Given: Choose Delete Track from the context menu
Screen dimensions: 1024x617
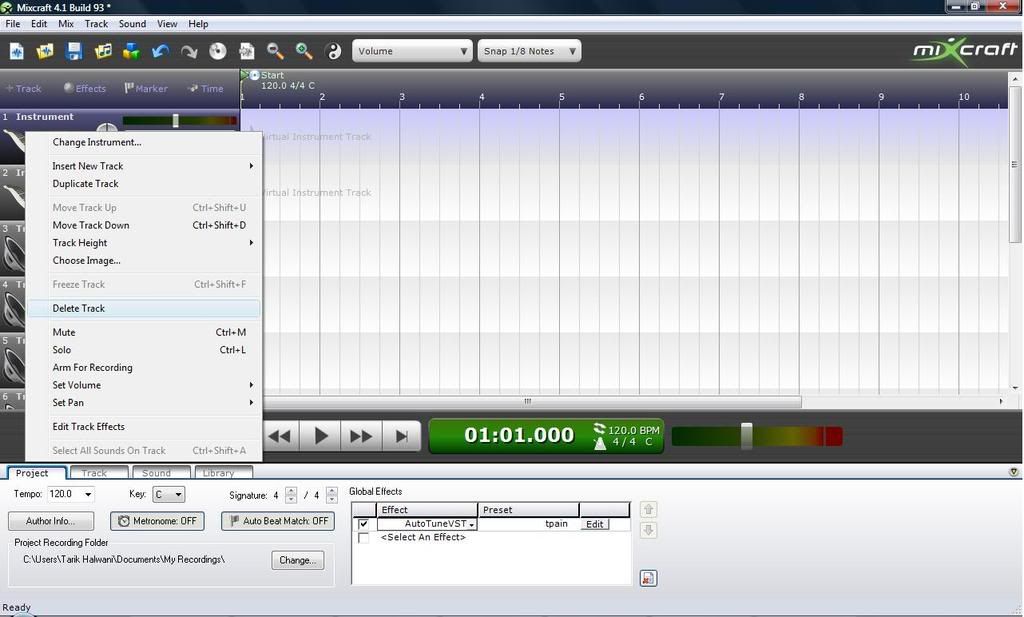Looking at the screenshot, I should 143,308.
